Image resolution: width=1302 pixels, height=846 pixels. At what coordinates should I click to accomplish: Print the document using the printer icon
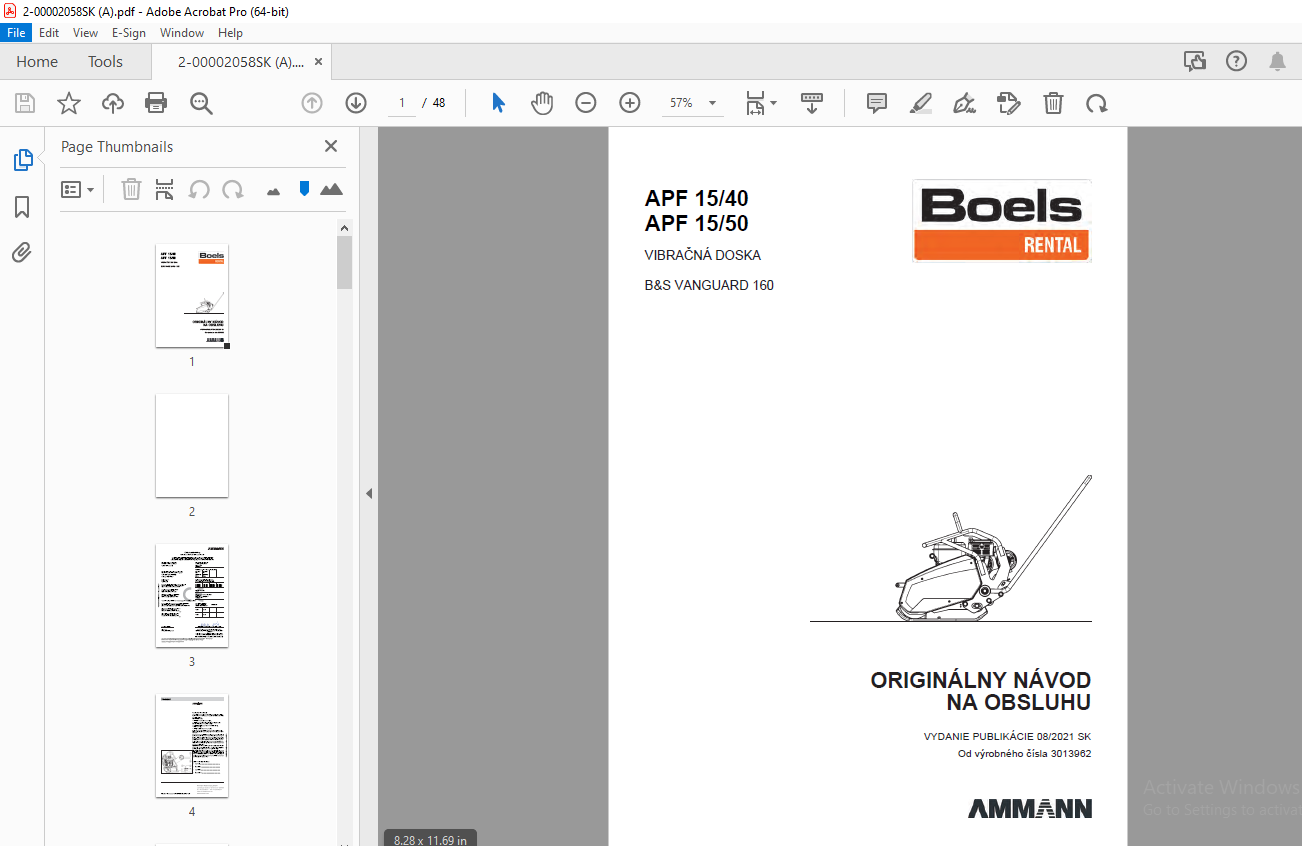pos(156,103)
